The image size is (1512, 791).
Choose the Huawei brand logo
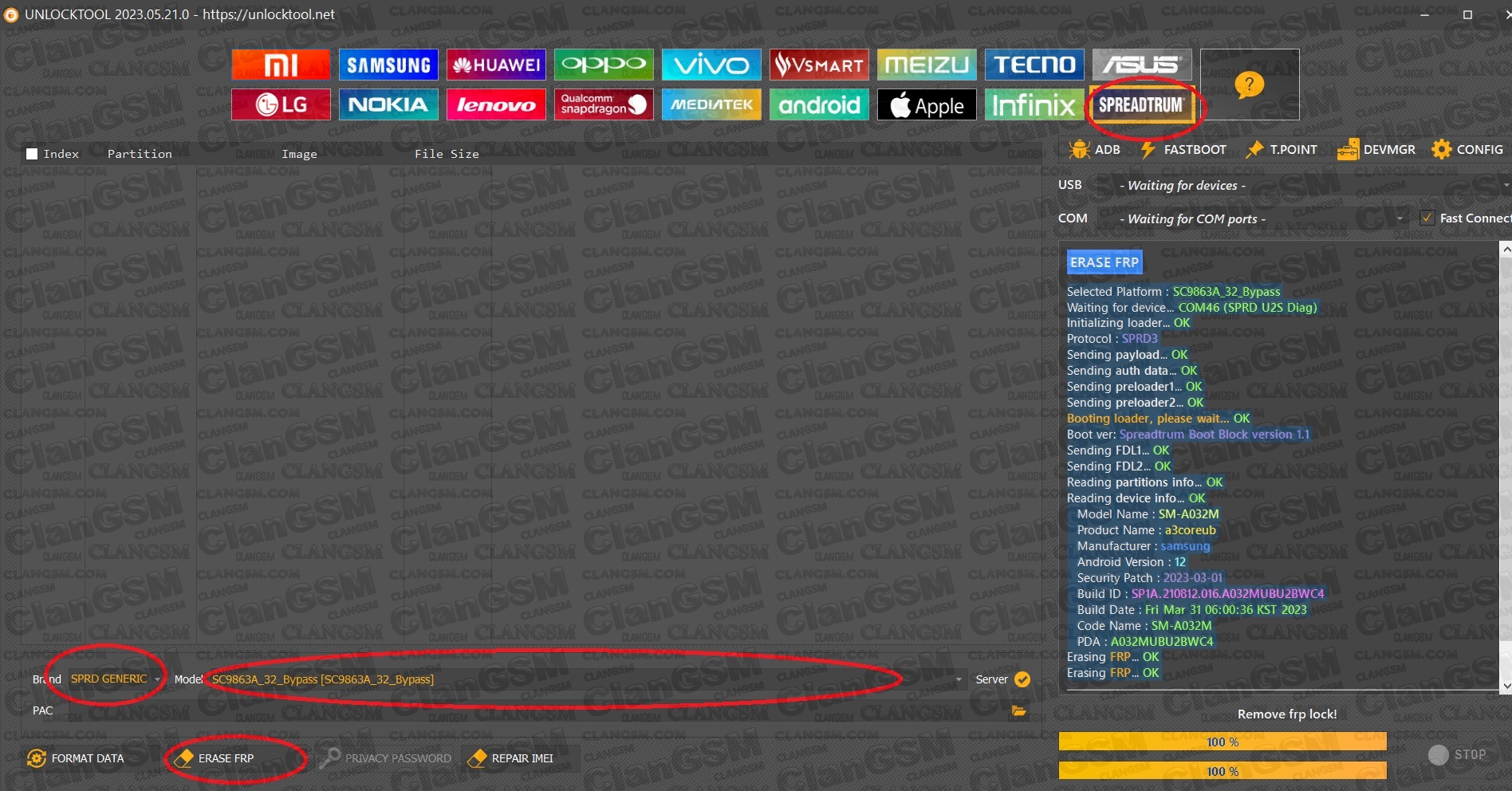pos(496,65)
